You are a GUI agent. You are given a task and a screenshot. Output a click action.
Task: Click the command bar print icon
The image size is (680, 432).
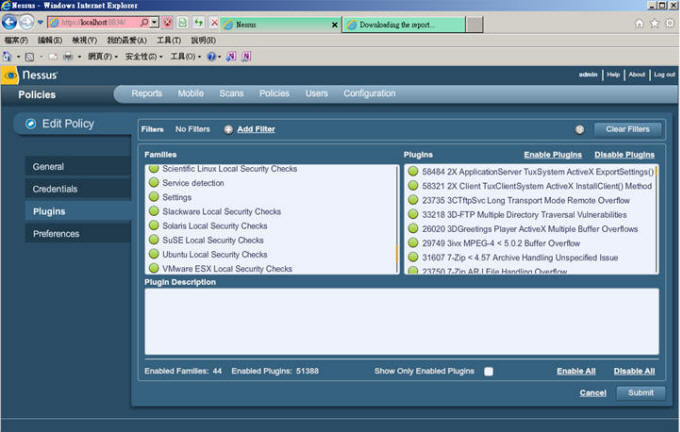pos(68,57)
